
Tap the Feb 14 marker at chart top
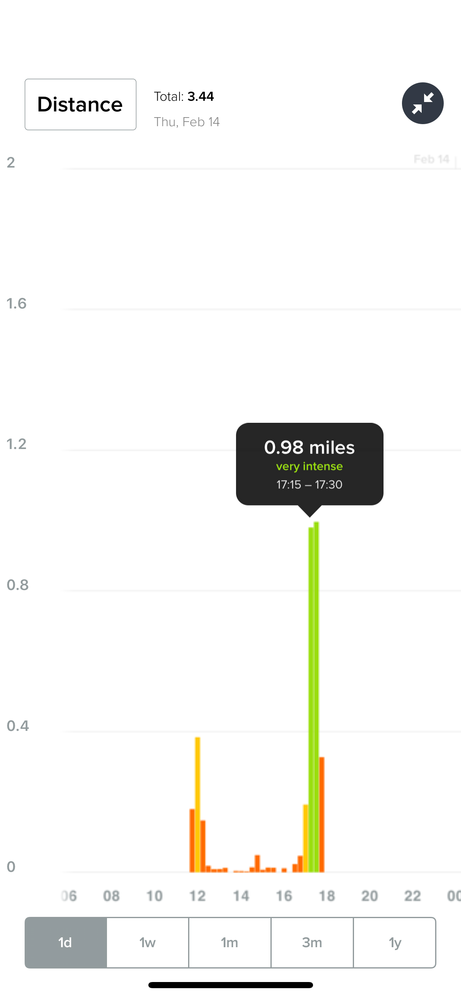431,159
